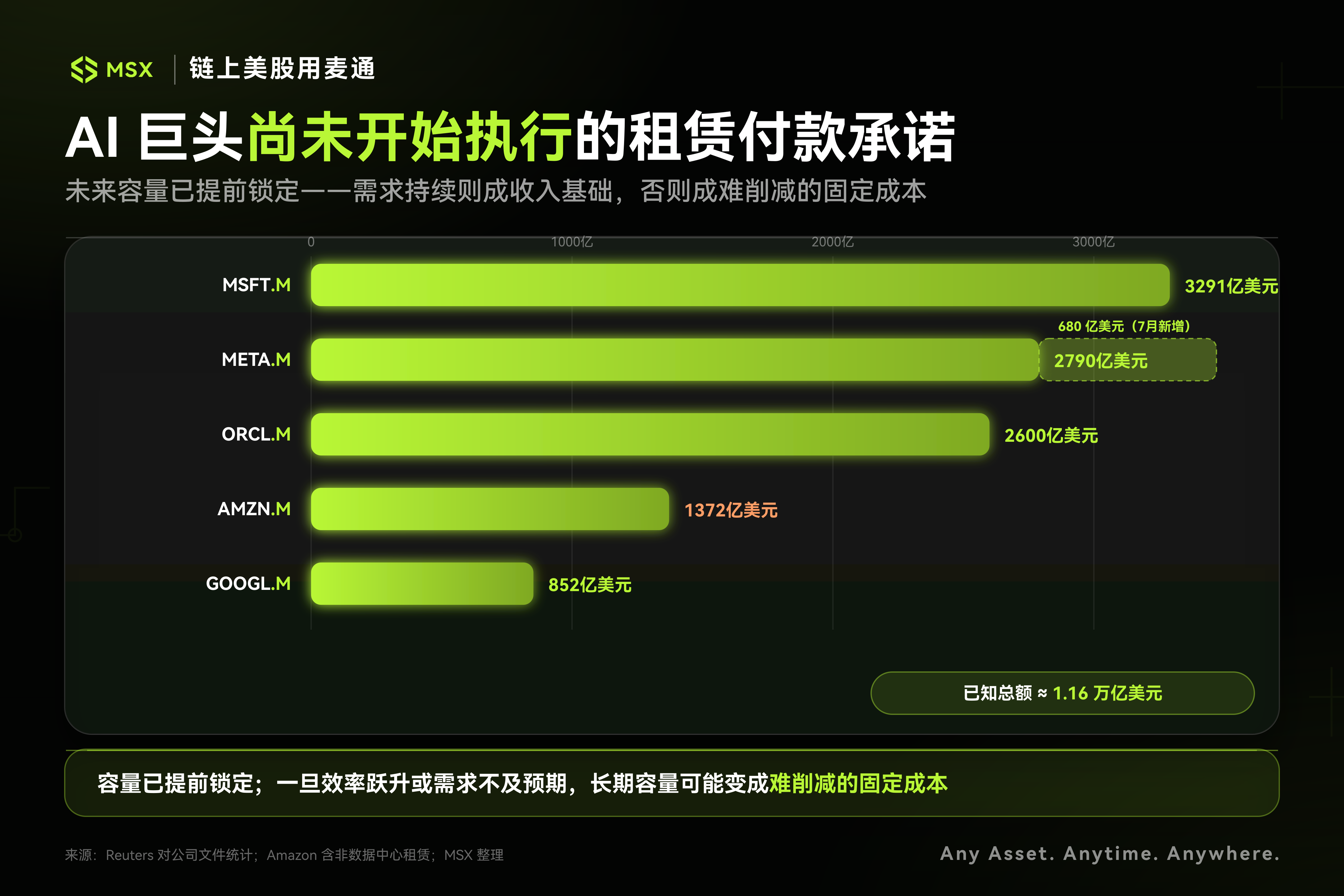Click the '680 亿美元（7月新增）' annotation
Viewport: 1344px width, 896px height.
1124,326
